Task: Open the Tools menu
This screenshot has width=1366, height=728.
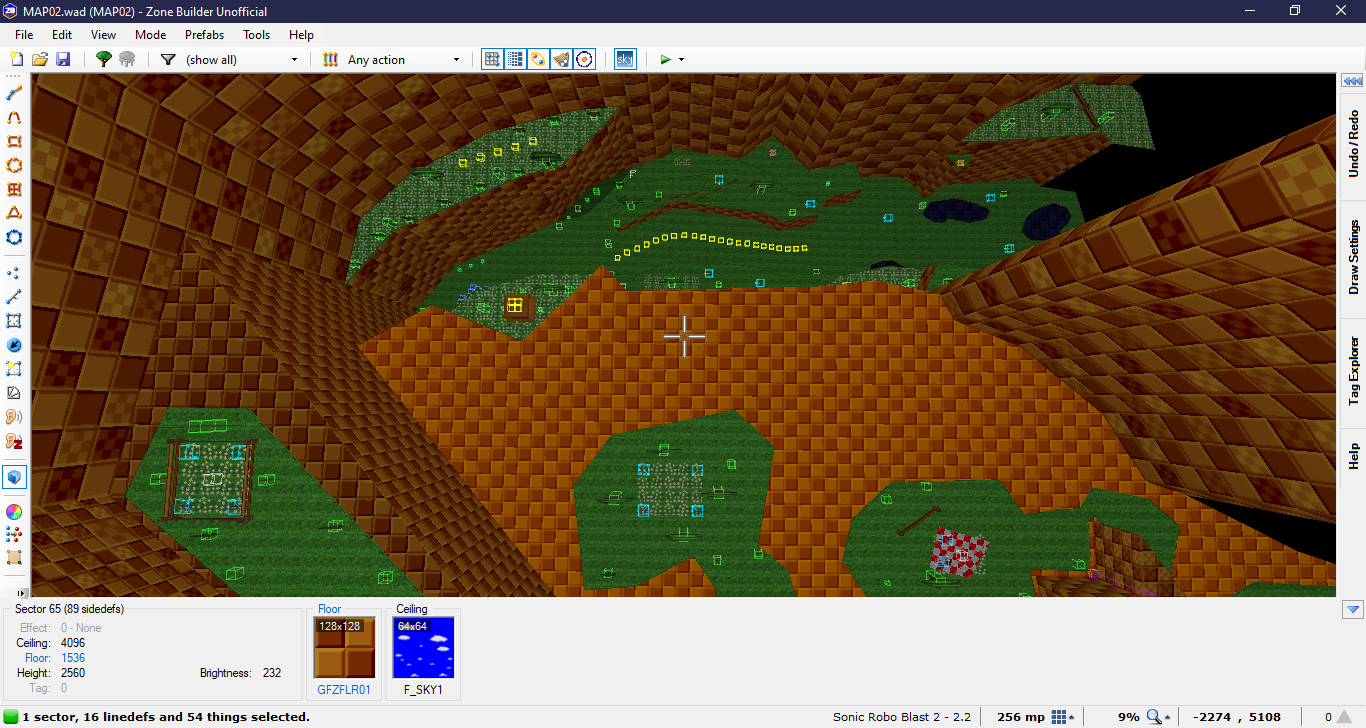Action: click(x=257, y=34)
